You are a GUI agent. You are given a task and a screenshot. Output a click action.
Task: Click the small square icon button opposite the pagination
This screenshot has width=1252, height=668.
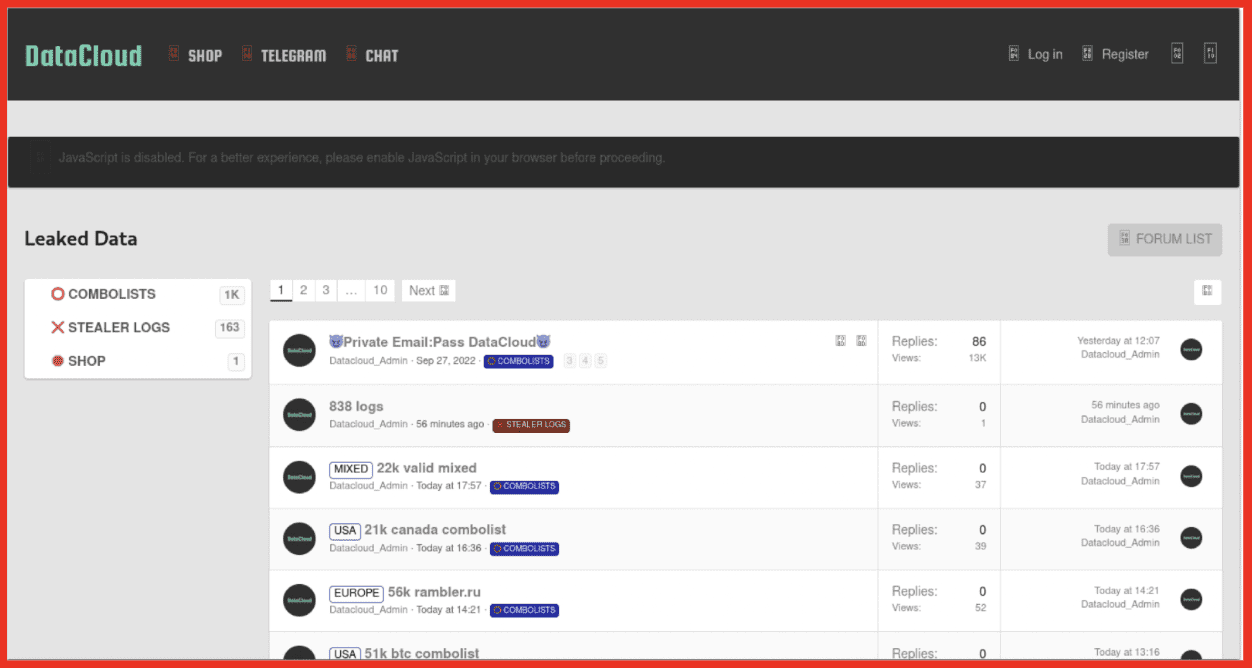tap(1208, 291)
